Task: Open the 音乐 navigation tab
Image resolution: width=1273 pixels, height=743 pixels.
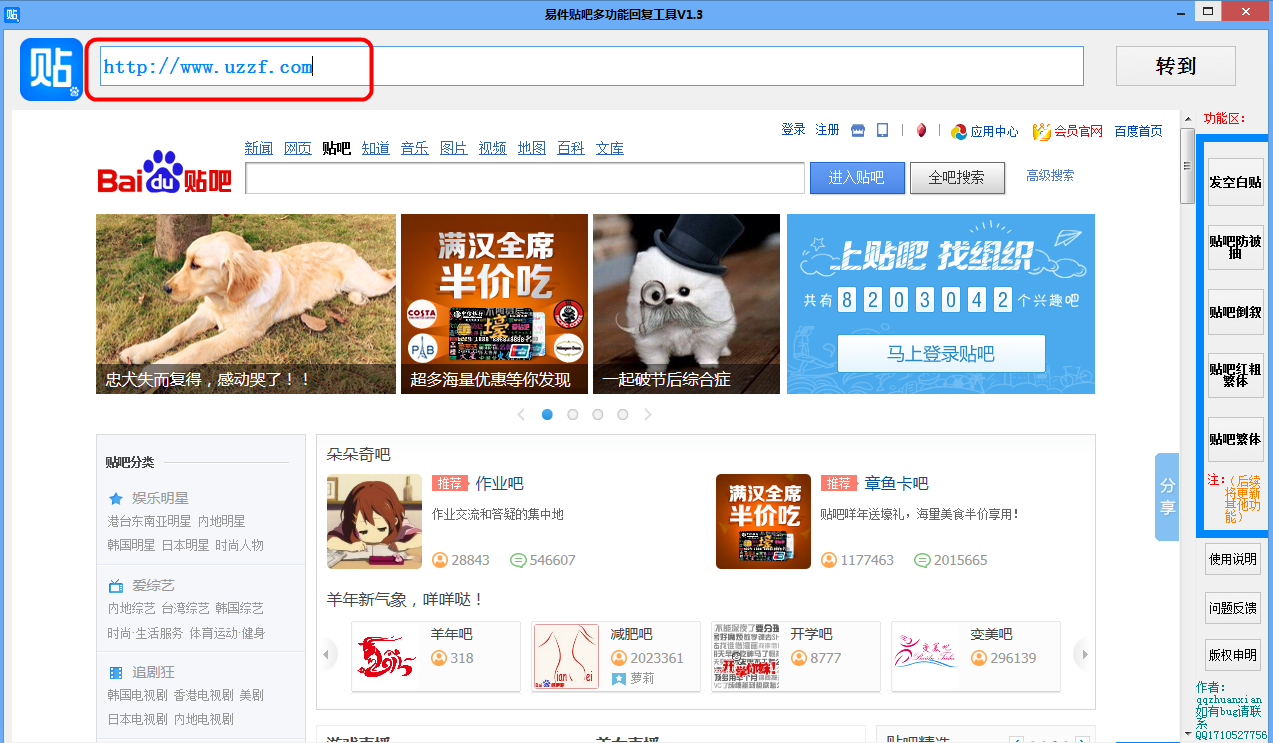Action: pyautogui.click(x=415, y=148)
